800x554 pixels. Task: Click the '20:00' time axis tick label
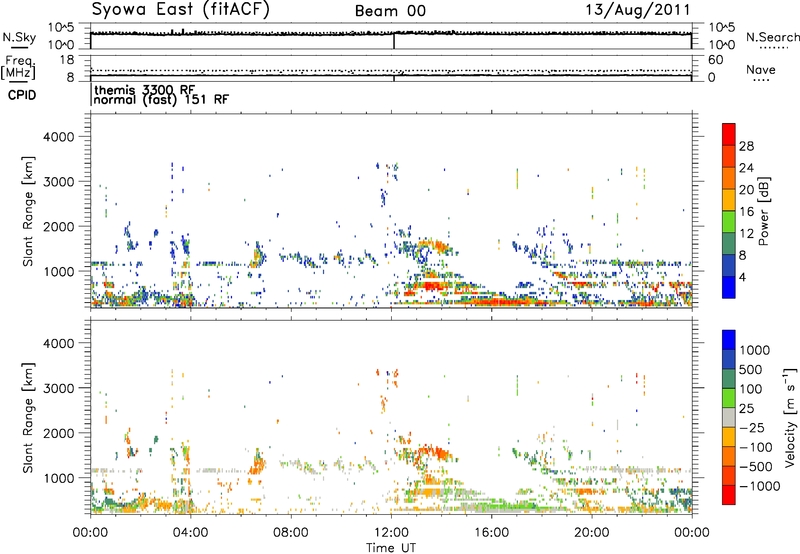point(592,533)
